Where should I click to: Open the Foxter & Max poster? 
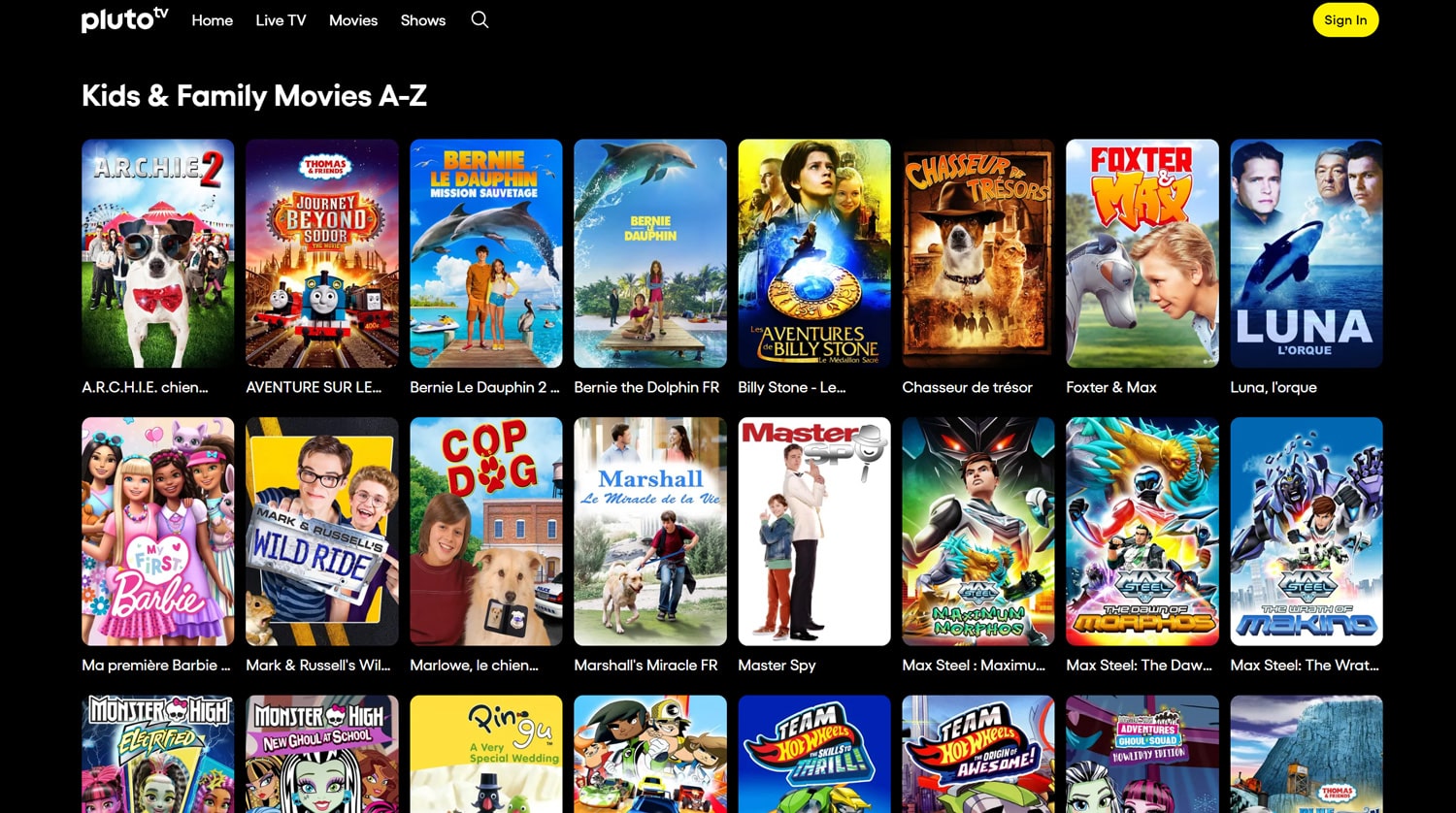[1142, 253]
